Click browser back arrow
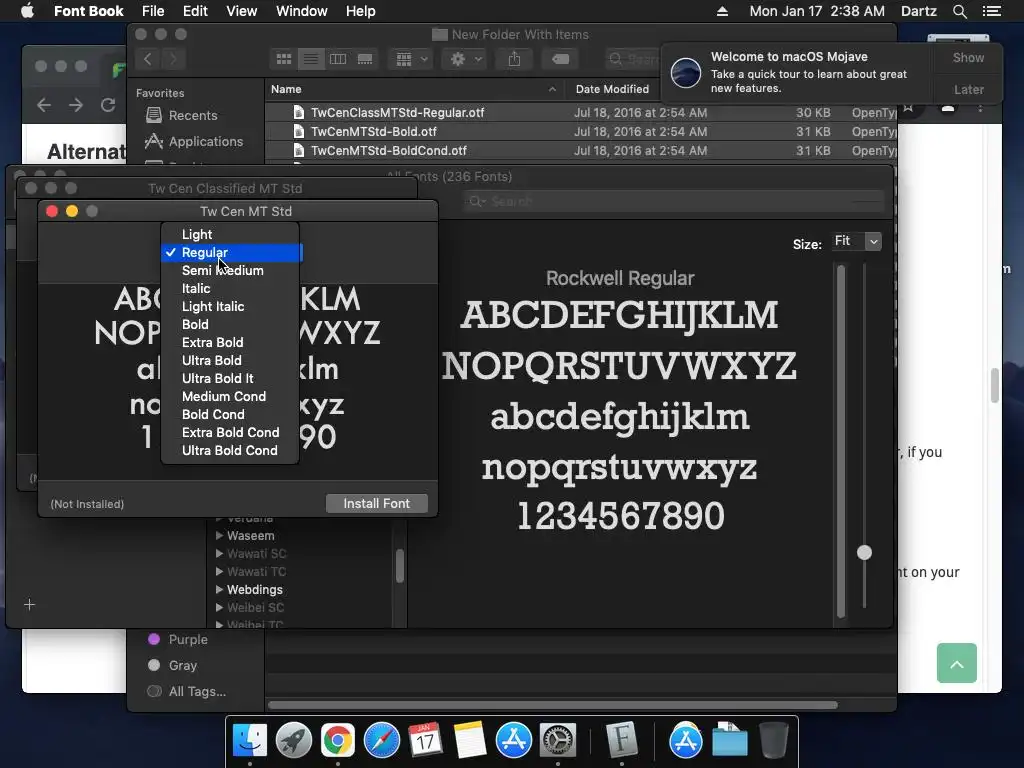Viewport: 1024px width, 768px height. pyautogui.click(x=44, y=105)
